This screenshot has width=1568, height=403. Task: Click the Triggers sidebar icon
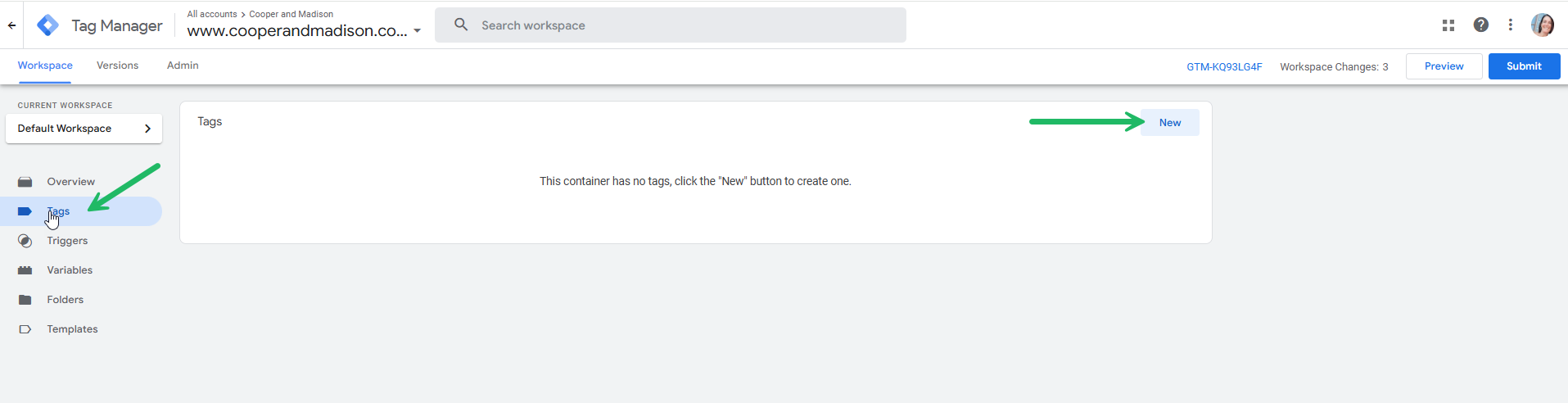pyautogui.click(x=25, y=241)
